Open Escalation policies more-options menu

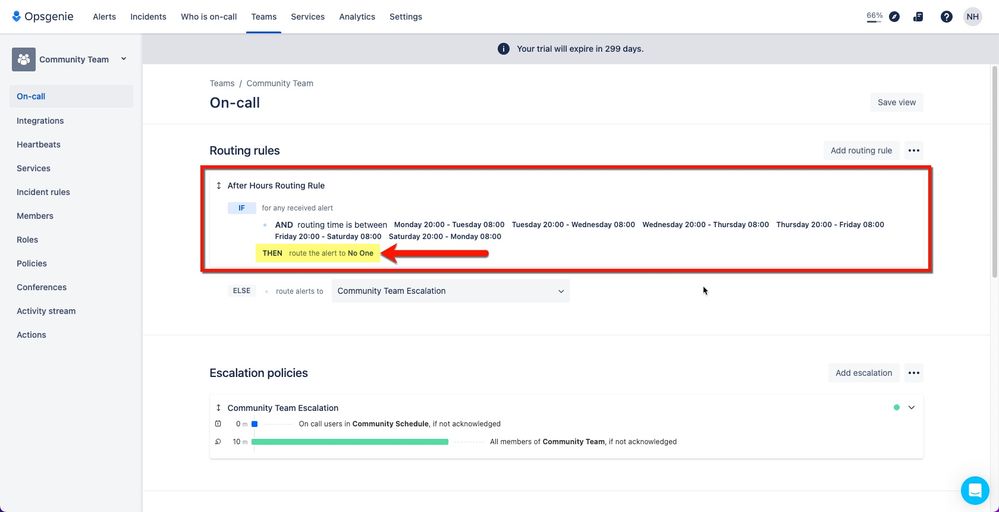coord(914,373)
